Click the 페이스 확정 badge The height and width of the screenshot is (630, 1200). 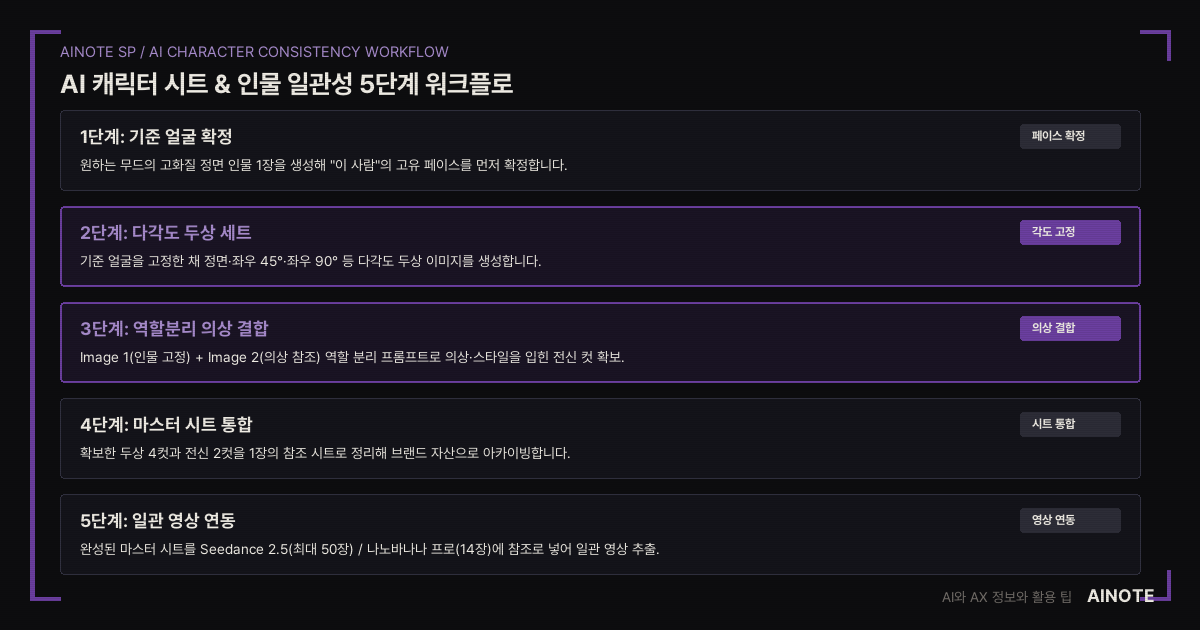point(1070,136)
